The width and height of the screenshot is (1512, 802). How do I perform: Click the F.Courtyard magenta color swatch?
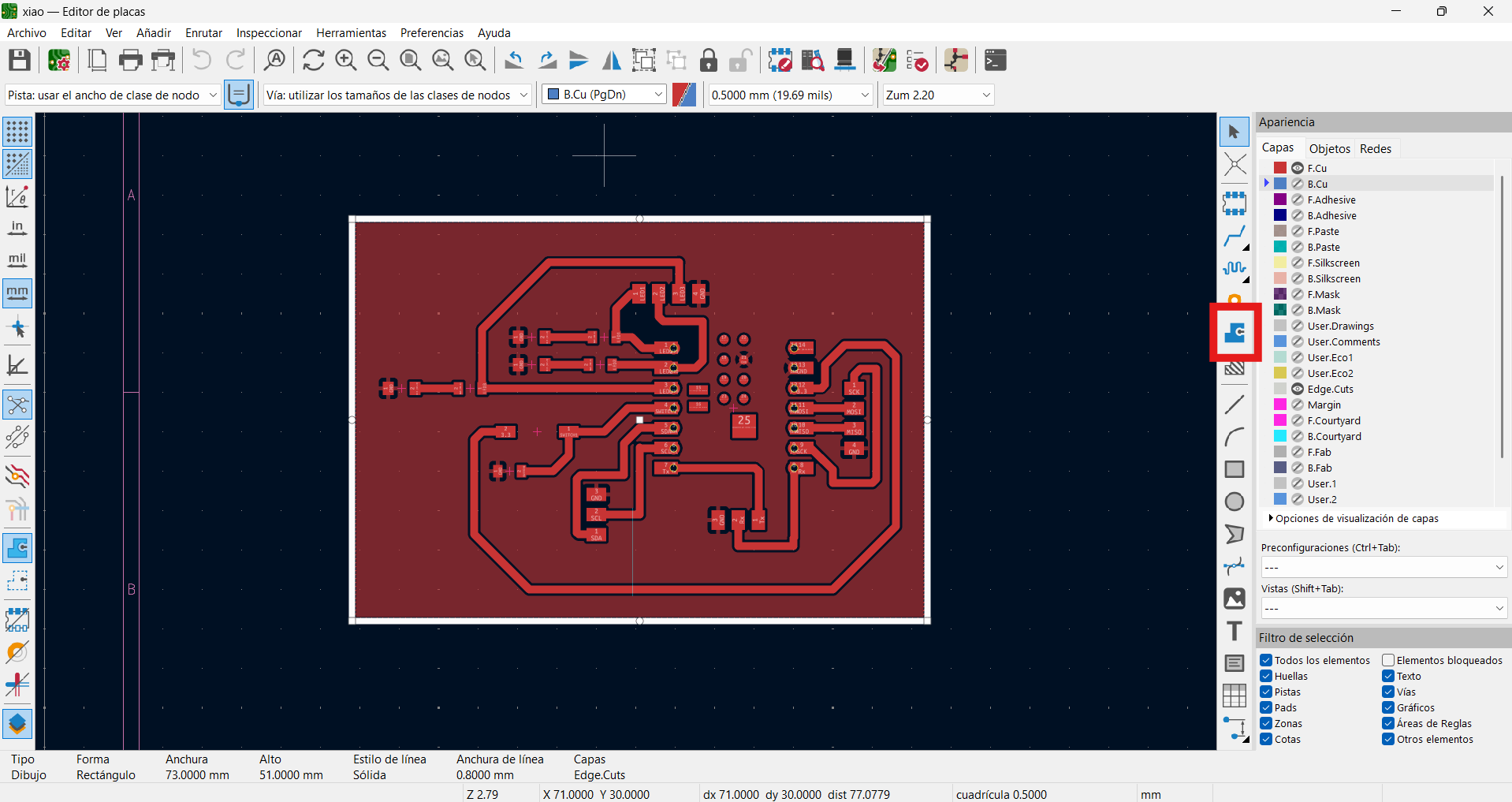click(x=1280, y=420)
